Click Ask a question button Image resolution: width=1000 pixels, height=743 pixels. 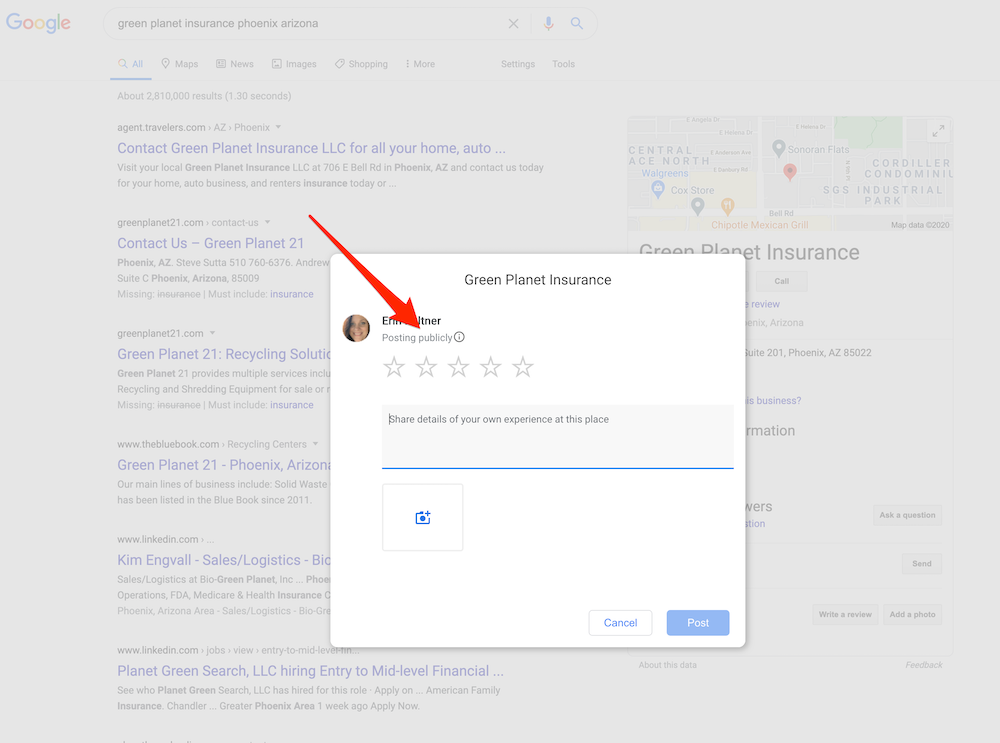tap(907, 515)
